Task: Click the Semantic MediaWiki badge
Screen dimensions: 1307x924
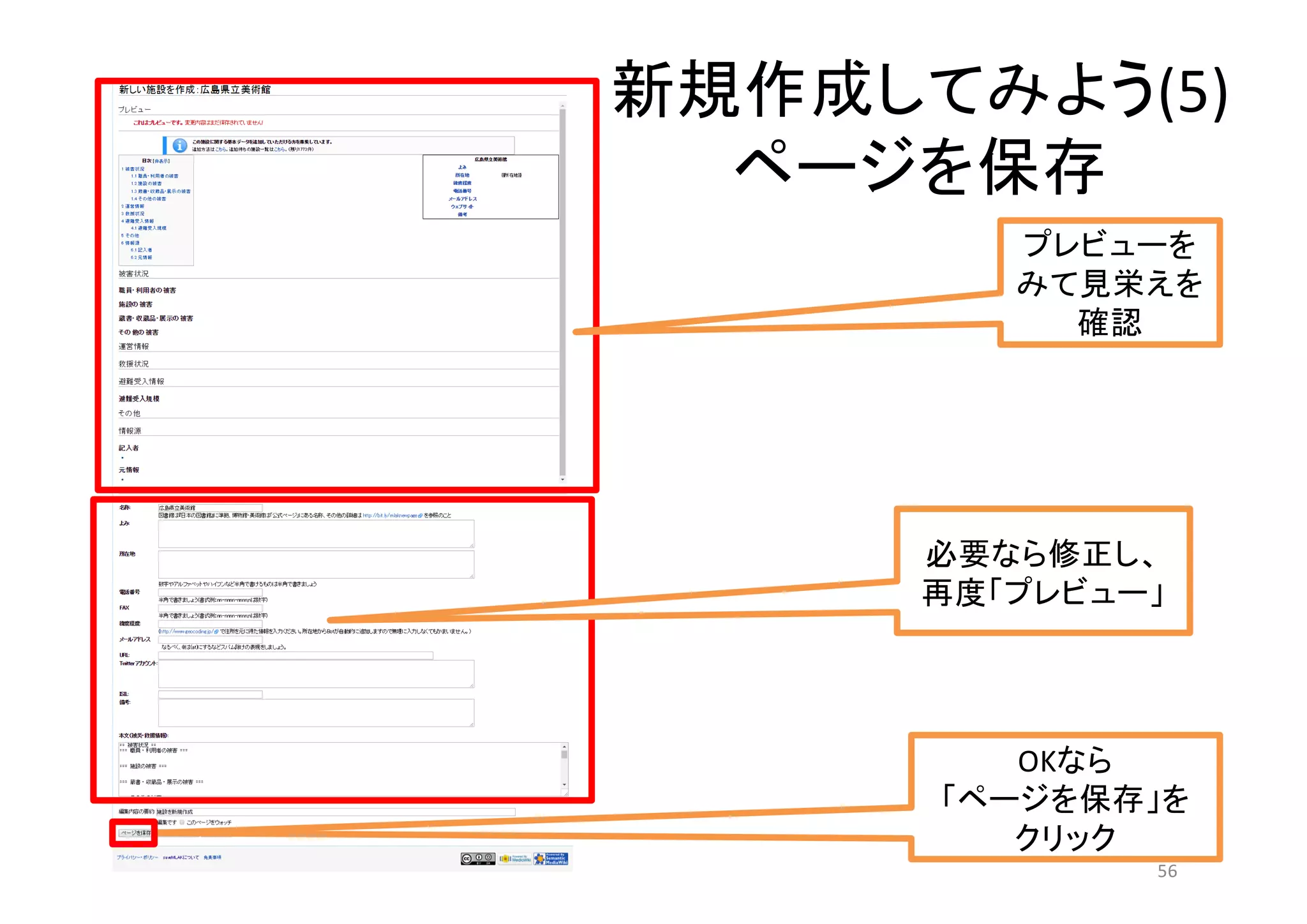Action: 551,858
